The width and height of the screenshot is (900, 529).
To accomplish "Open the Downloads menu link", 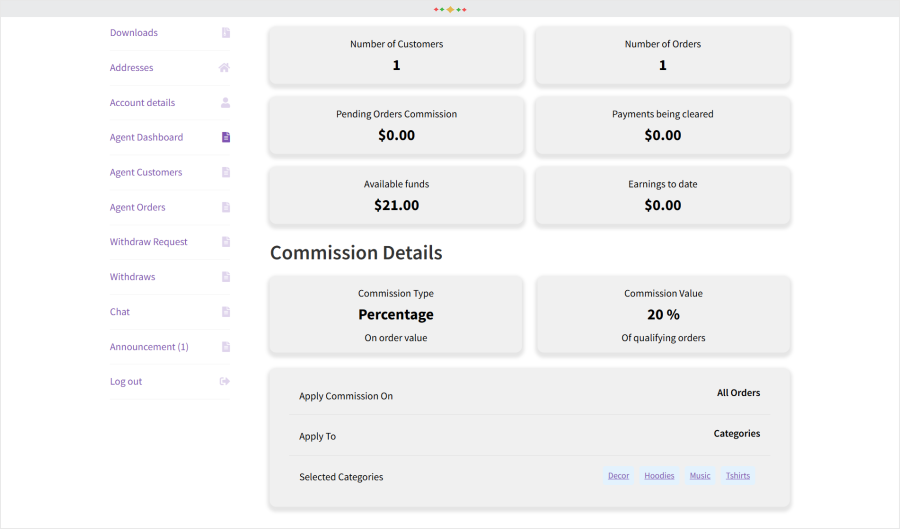I will point(134,33).
